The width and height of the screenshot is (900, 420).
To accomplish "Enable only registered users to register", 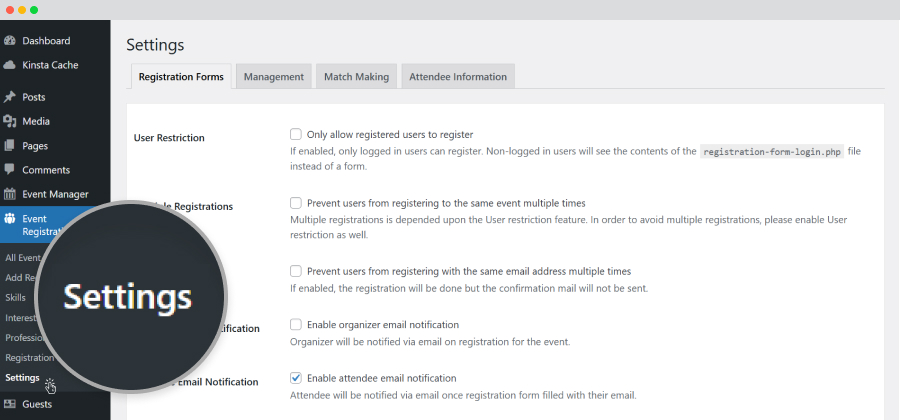I will [296, 134].
